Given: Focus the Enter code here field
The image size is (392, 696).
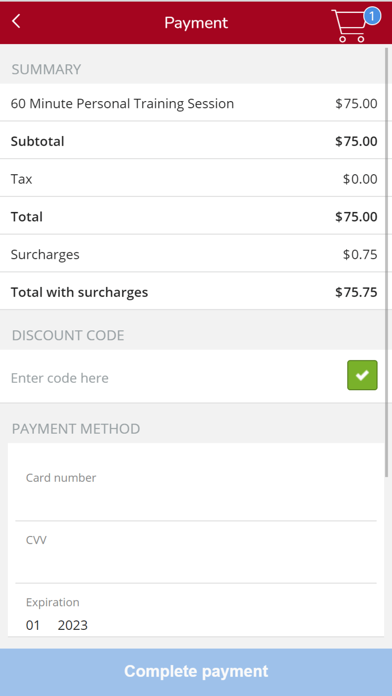Looking at the screenshot, I should coord(173,378).
